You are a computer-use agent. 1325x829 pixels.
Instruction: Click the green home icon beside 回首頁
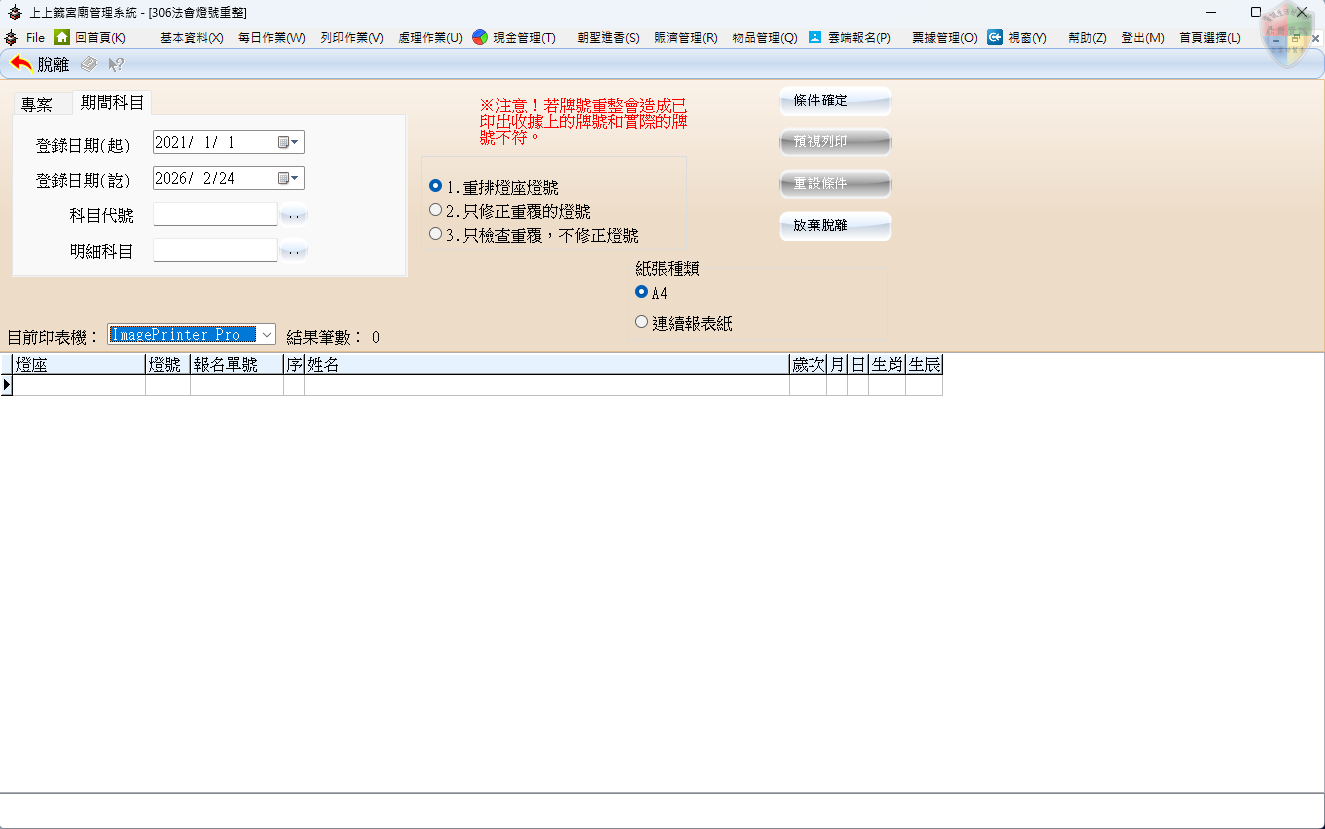[62, 37]
